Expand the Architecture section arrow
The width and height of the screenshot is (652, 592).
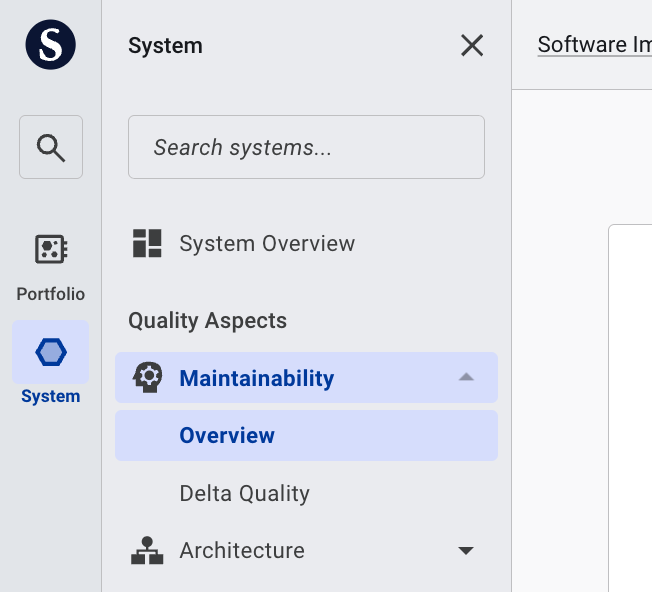coord(466,551)
